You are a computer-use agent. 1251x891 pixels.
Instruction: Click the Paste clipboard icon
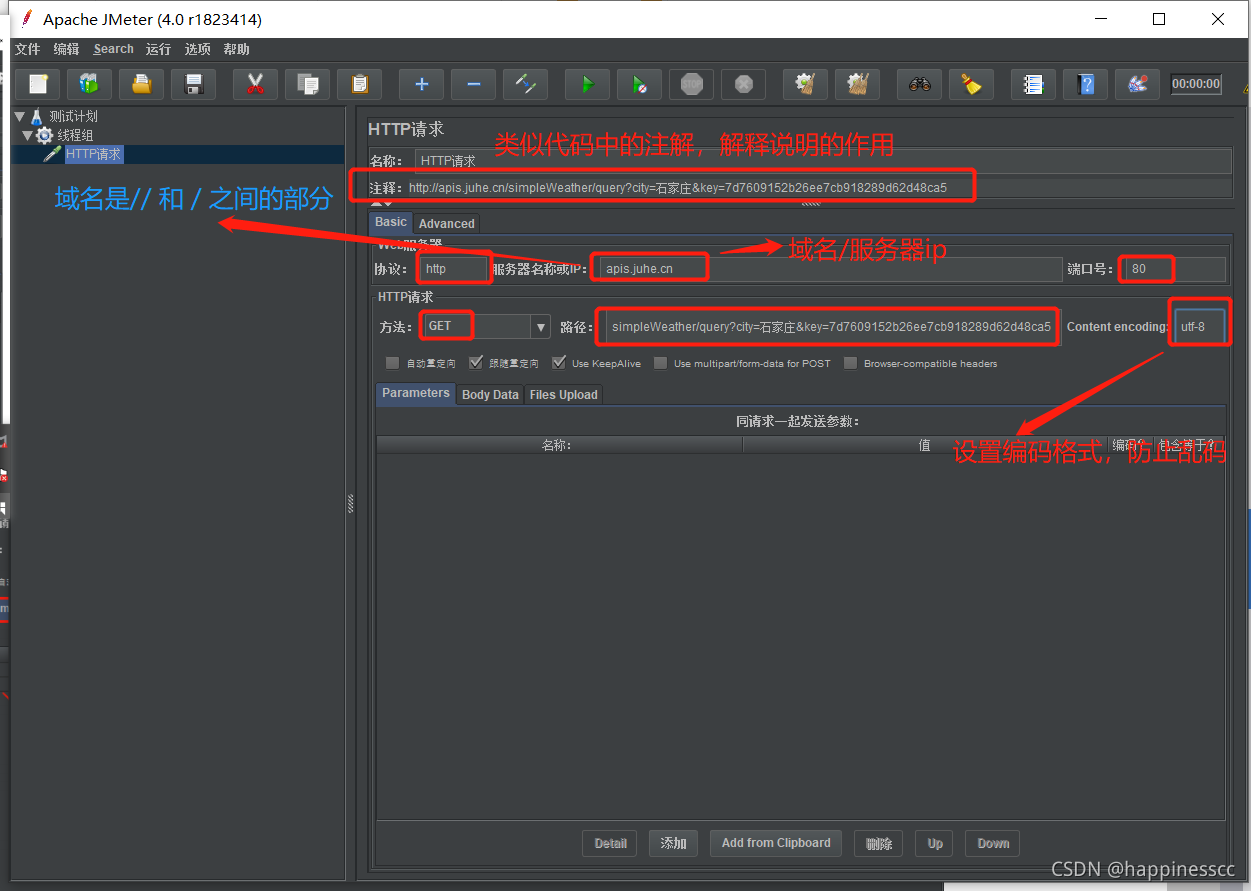coord(359,84)
